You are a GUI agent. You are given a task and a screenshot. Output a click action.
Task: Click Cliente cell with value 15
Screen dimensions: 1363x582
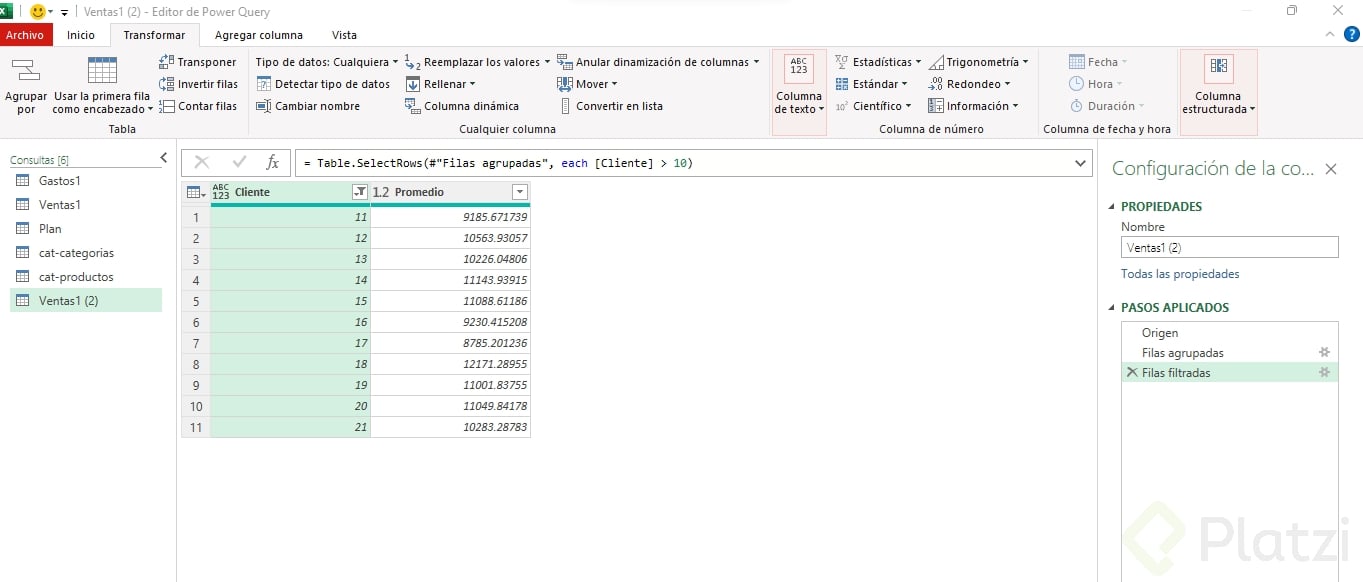[x=290, y=301]
